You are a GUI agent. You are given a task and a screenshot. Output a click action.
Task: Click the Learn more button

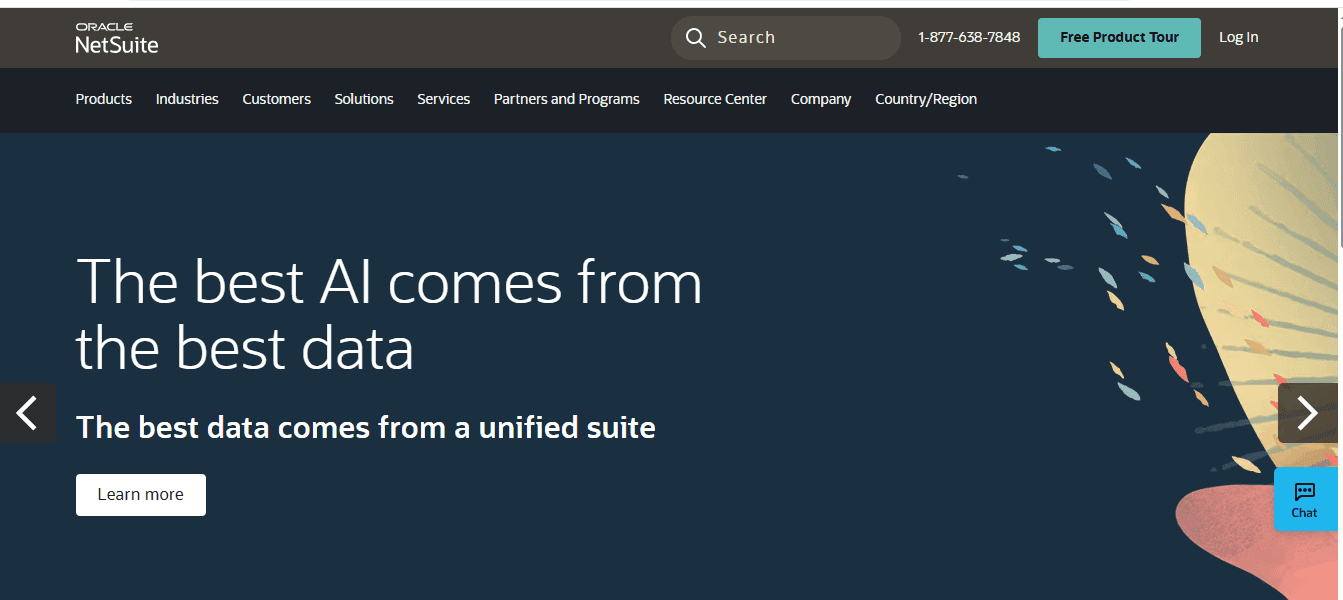[x=140, y=494]
